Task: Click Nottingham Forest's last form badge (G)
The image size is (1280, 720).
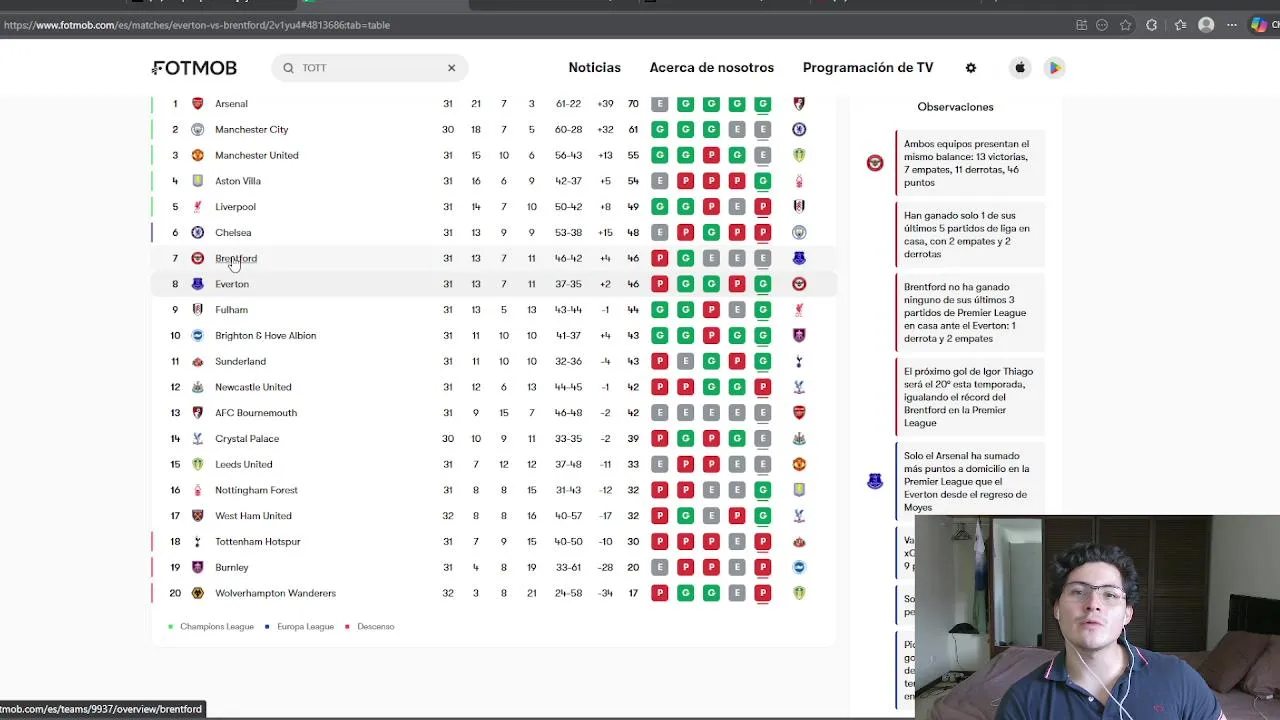Action: tap(762, 490)
